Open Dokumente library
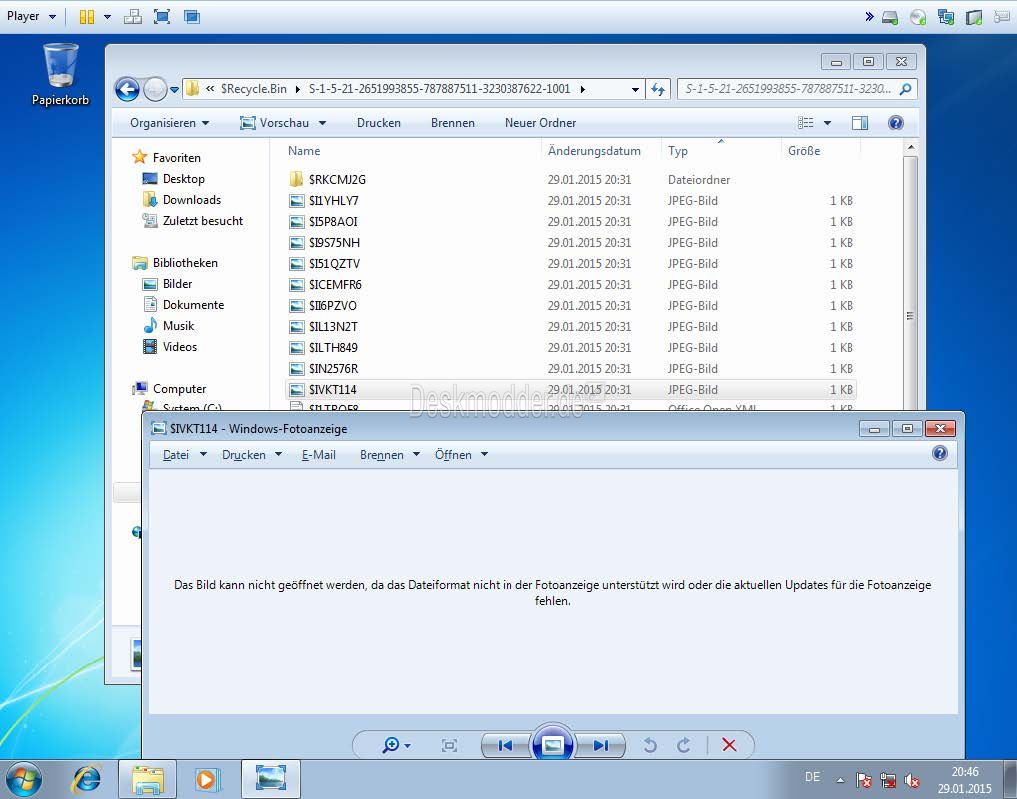This screenshot has height=799, width=1017. [x=184, y=305]
